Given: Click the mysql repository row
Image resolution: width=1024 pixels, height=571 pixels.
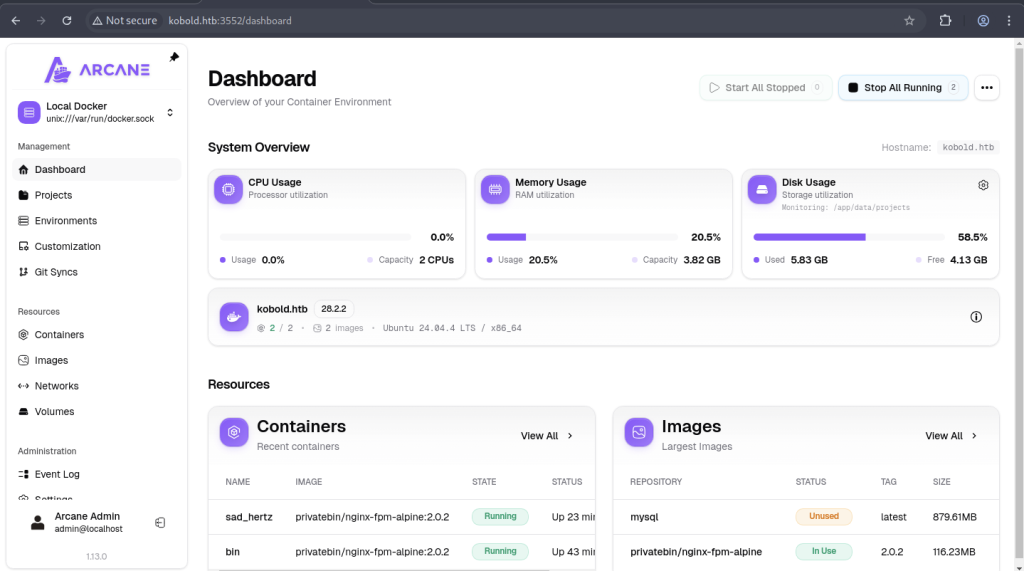Looking at the screenshot, I should click(806, 517).
